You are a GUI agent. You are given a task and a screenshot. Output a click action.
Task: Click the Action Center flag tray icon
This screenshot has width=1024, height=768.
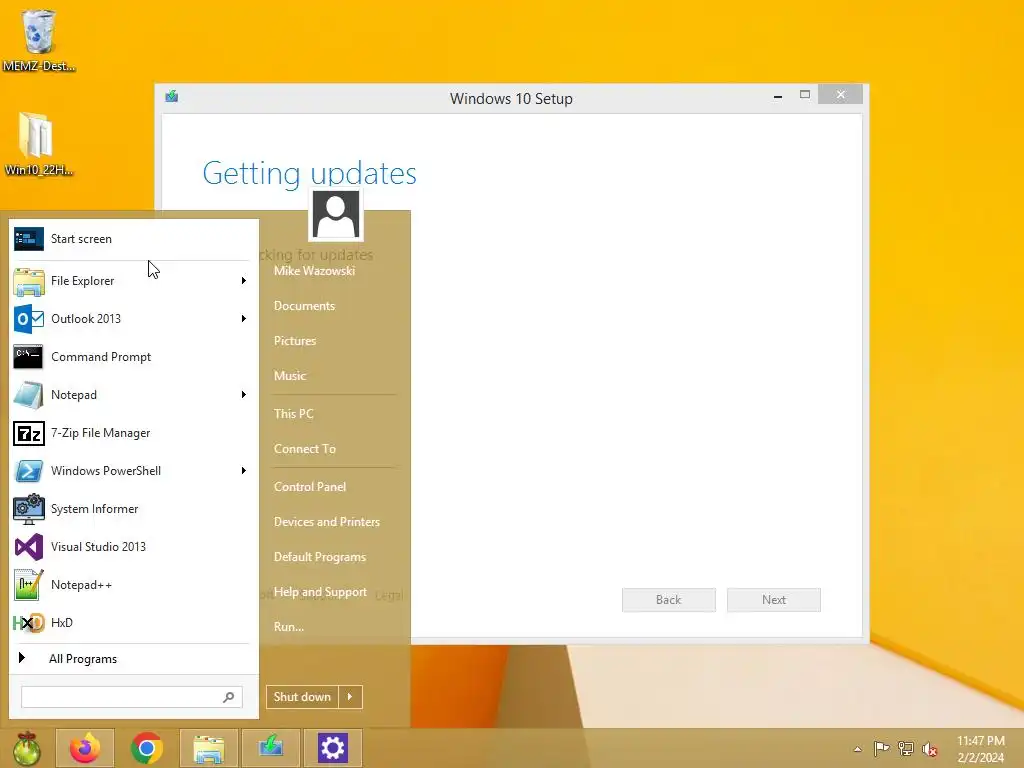pos(882,748)
